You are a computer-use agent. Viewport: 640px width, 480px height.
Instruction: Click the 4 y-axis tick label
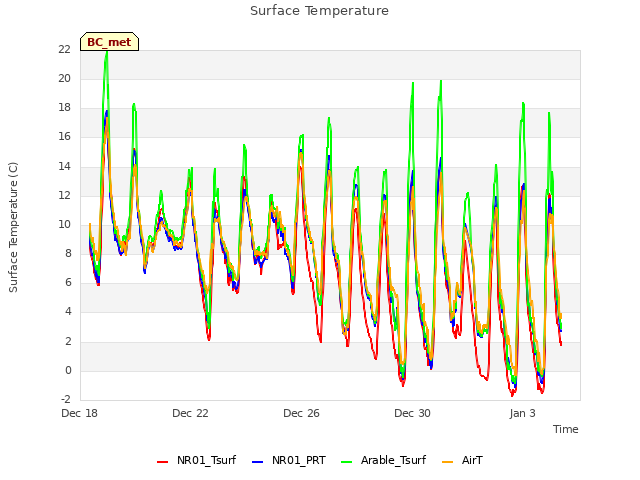[68, 312]
